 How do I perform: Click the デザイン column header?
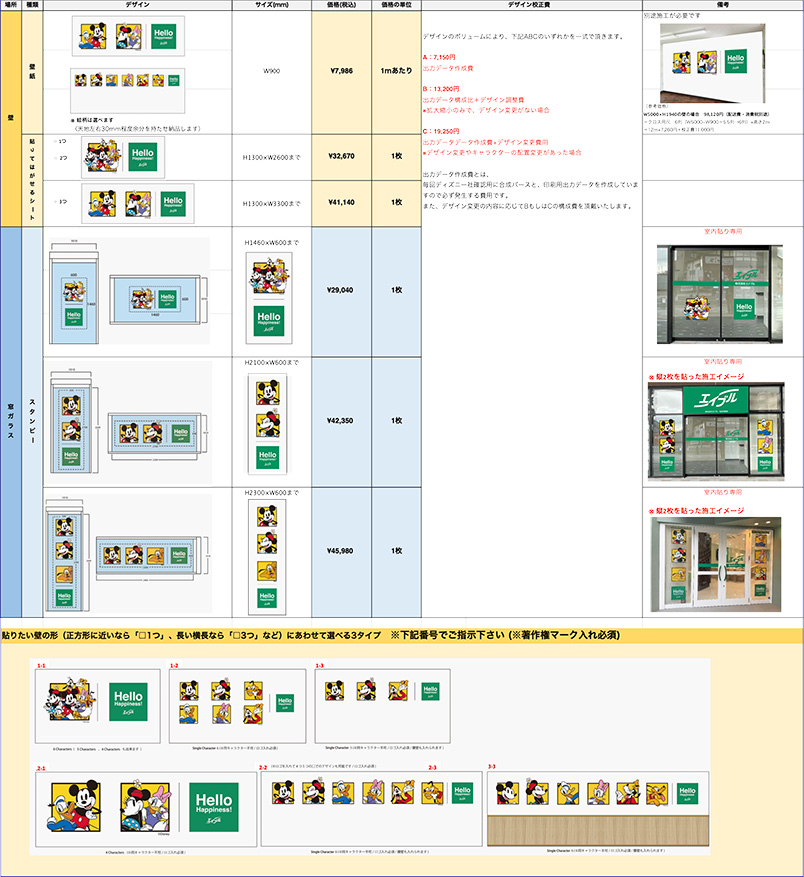coord(138,5)
